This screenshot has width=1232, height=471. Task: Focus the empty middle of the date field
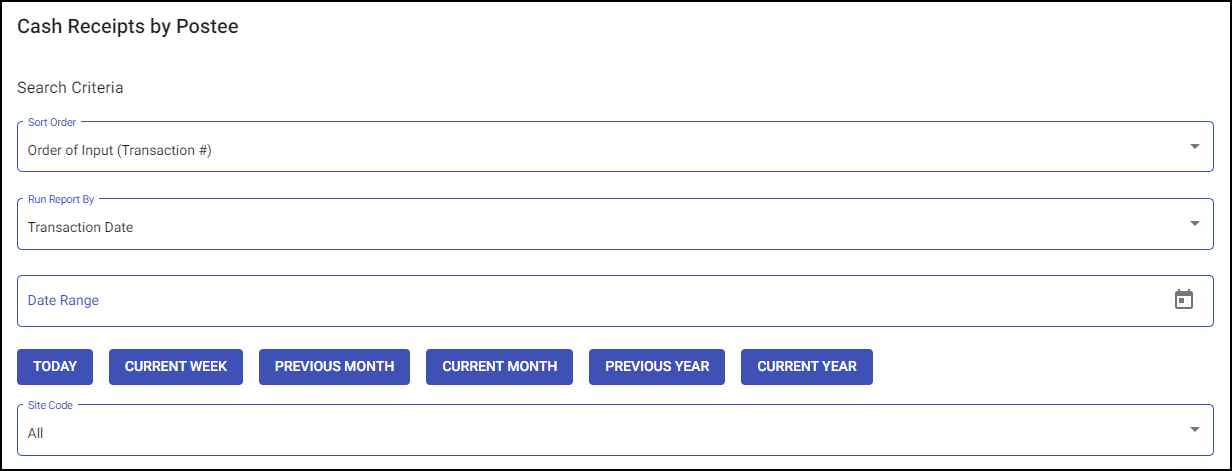(600, 300)
